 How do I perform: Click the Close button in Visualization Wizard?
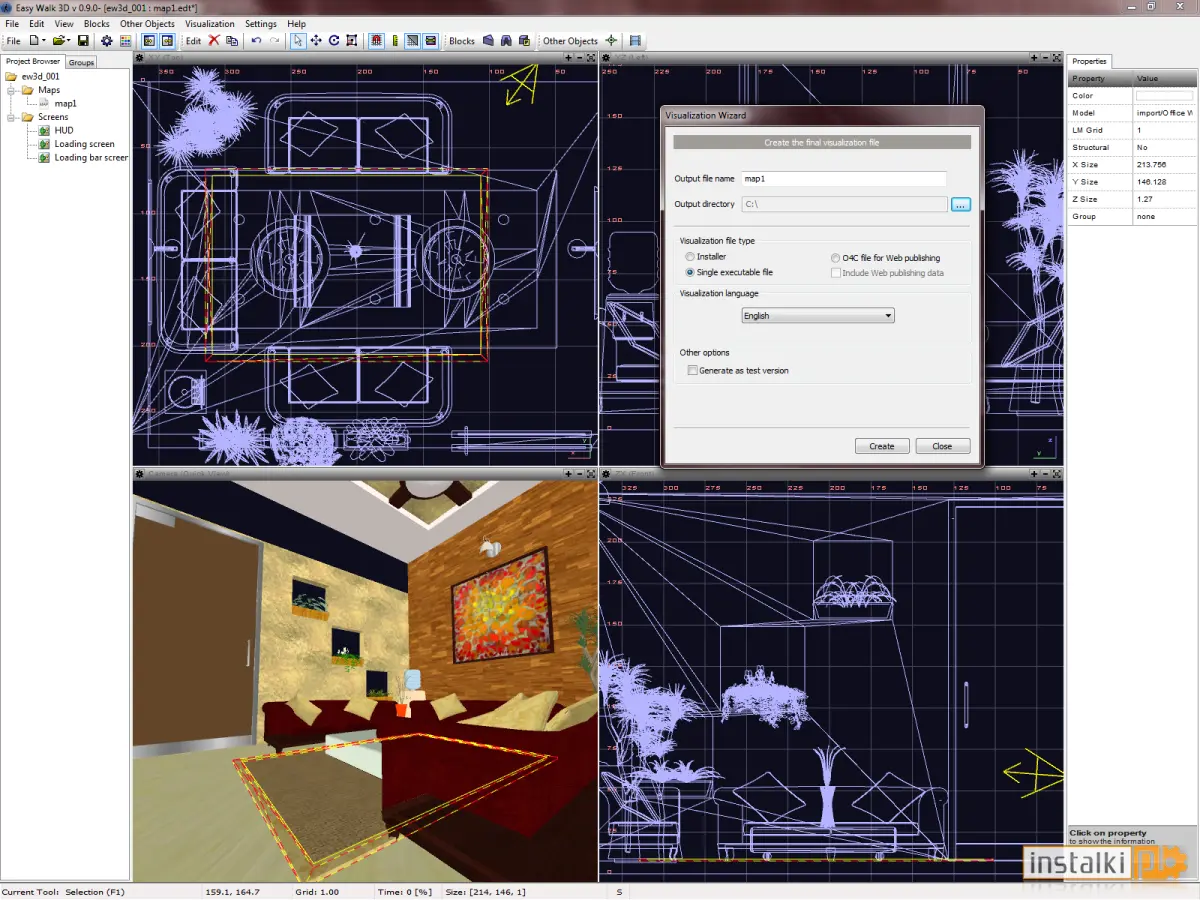point(942,446)
